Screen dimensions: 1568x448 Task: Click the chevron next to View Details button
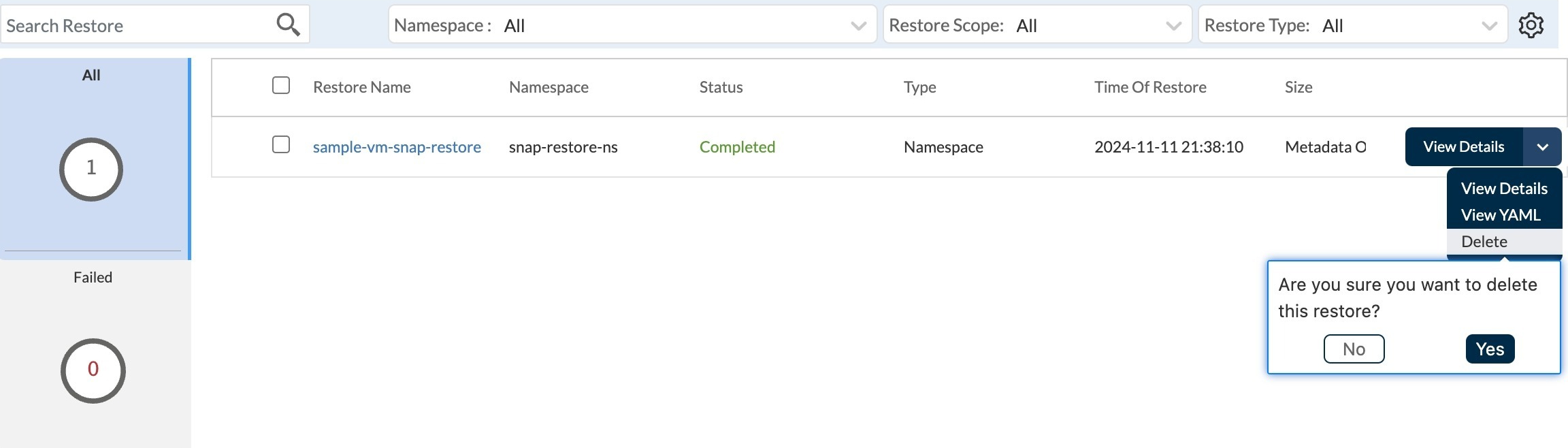(1542, 147)
